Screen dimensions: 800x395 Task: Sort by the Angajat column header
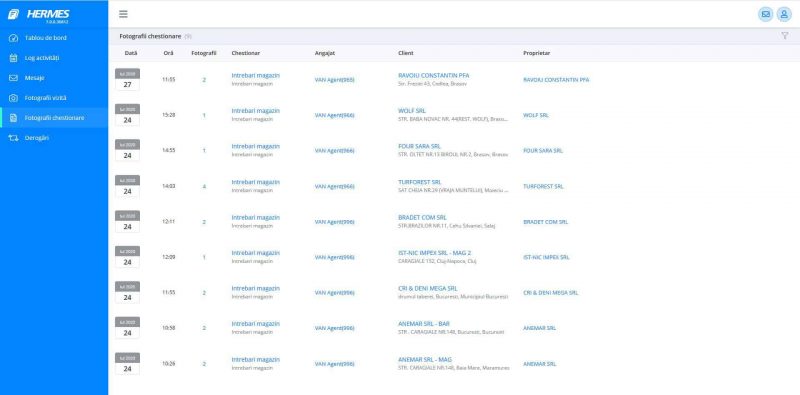(325, 53)
